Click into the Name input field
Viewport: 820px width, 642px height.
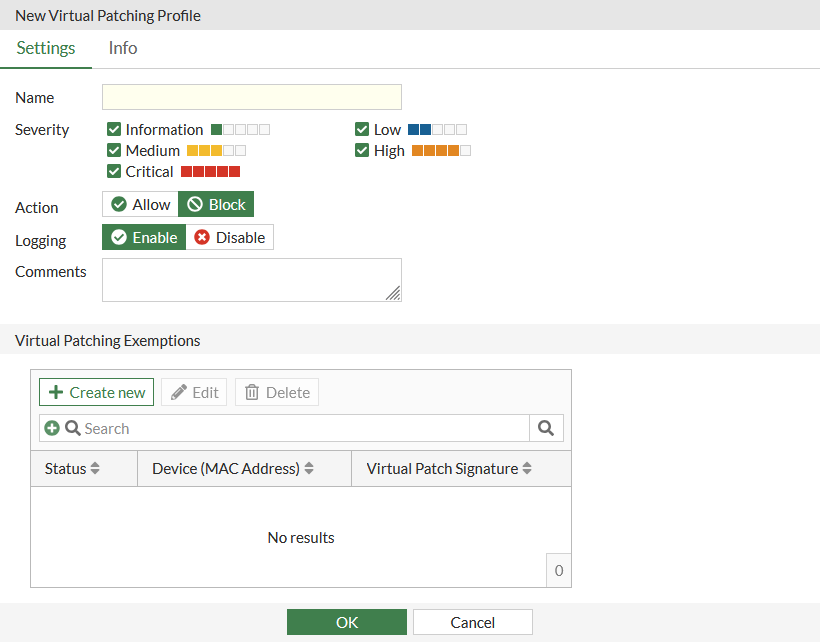coord(252,97)
